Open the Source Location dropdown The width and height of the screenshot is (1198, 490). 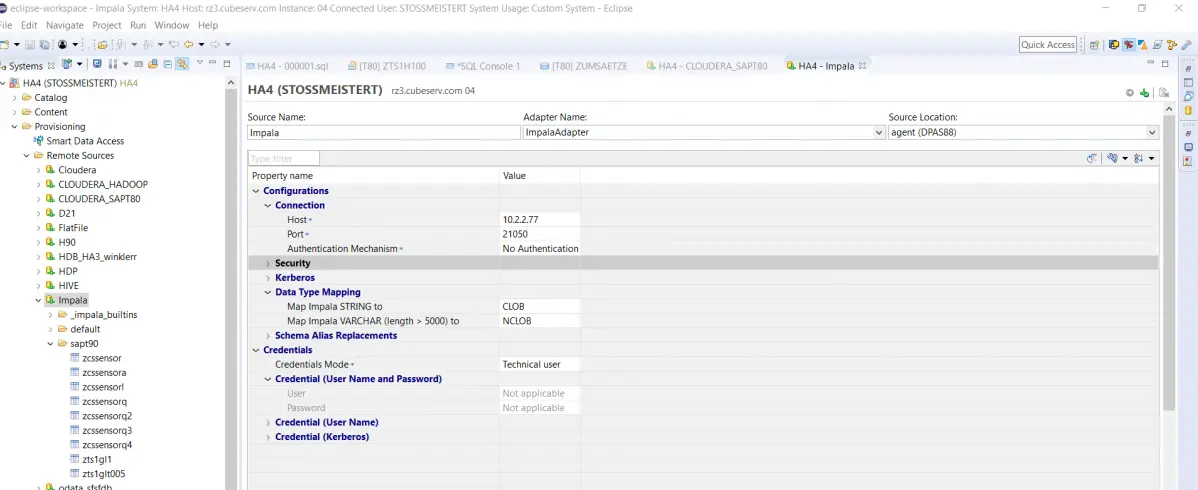coord(1152,132)
